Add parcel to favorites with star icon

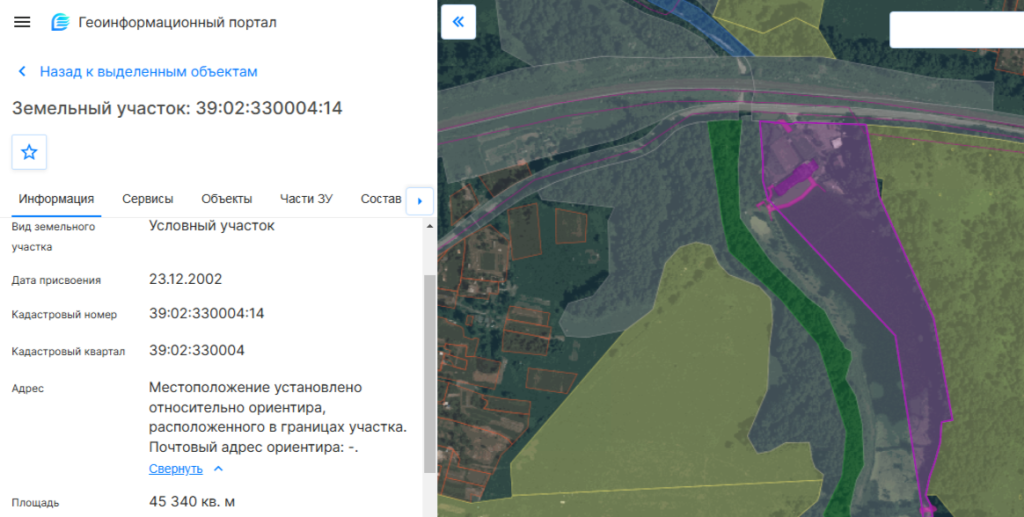(29, 152)
